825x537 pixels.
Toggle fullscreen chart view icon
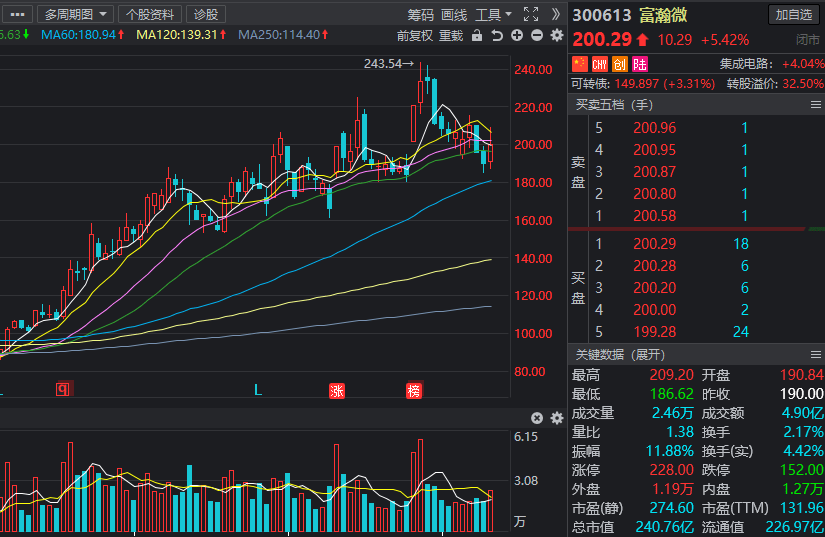531,14
